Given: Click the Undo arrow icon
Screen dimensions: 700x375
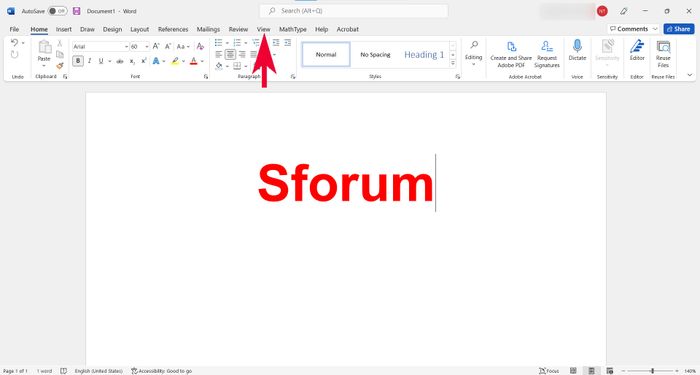Looking at the screenshot, I should click(x=14, y=43).
